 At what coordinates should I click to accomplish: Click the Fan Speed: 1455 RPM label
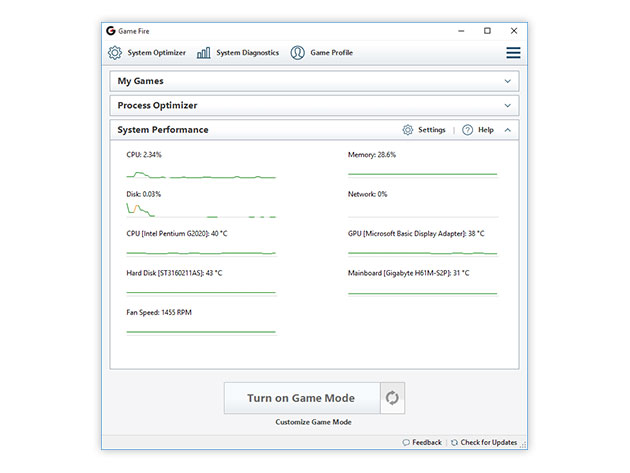(x=159, y=312)
